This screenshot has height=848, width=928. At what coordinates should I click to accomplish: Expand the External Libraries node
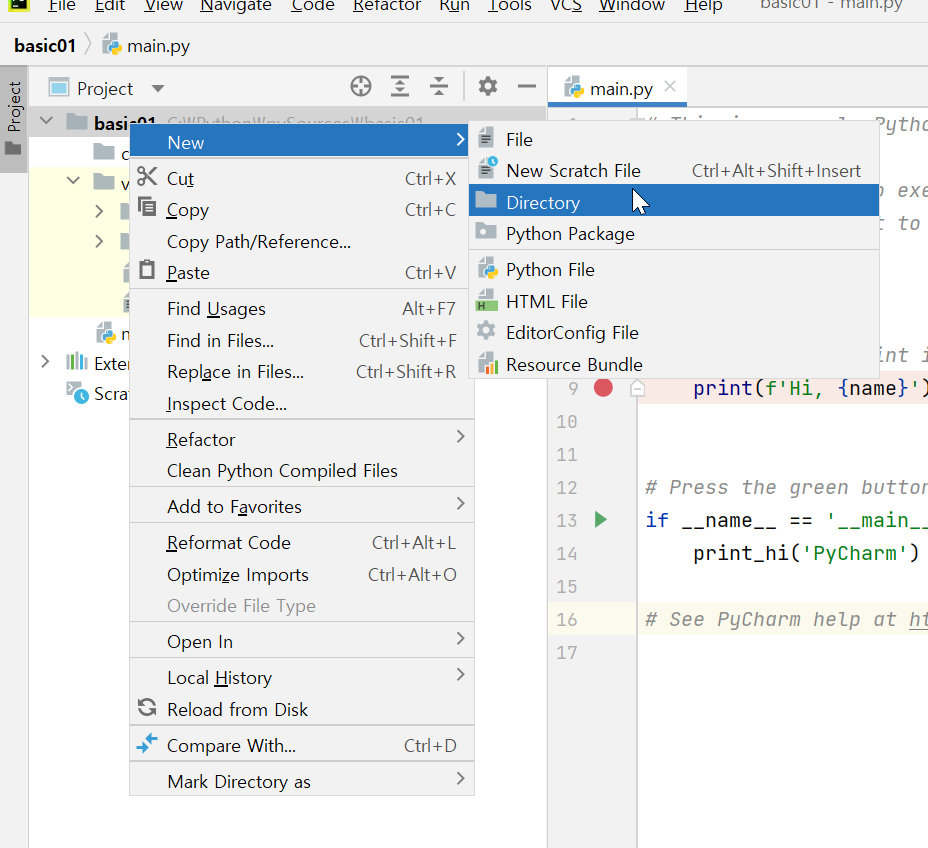tap(45, 361)
